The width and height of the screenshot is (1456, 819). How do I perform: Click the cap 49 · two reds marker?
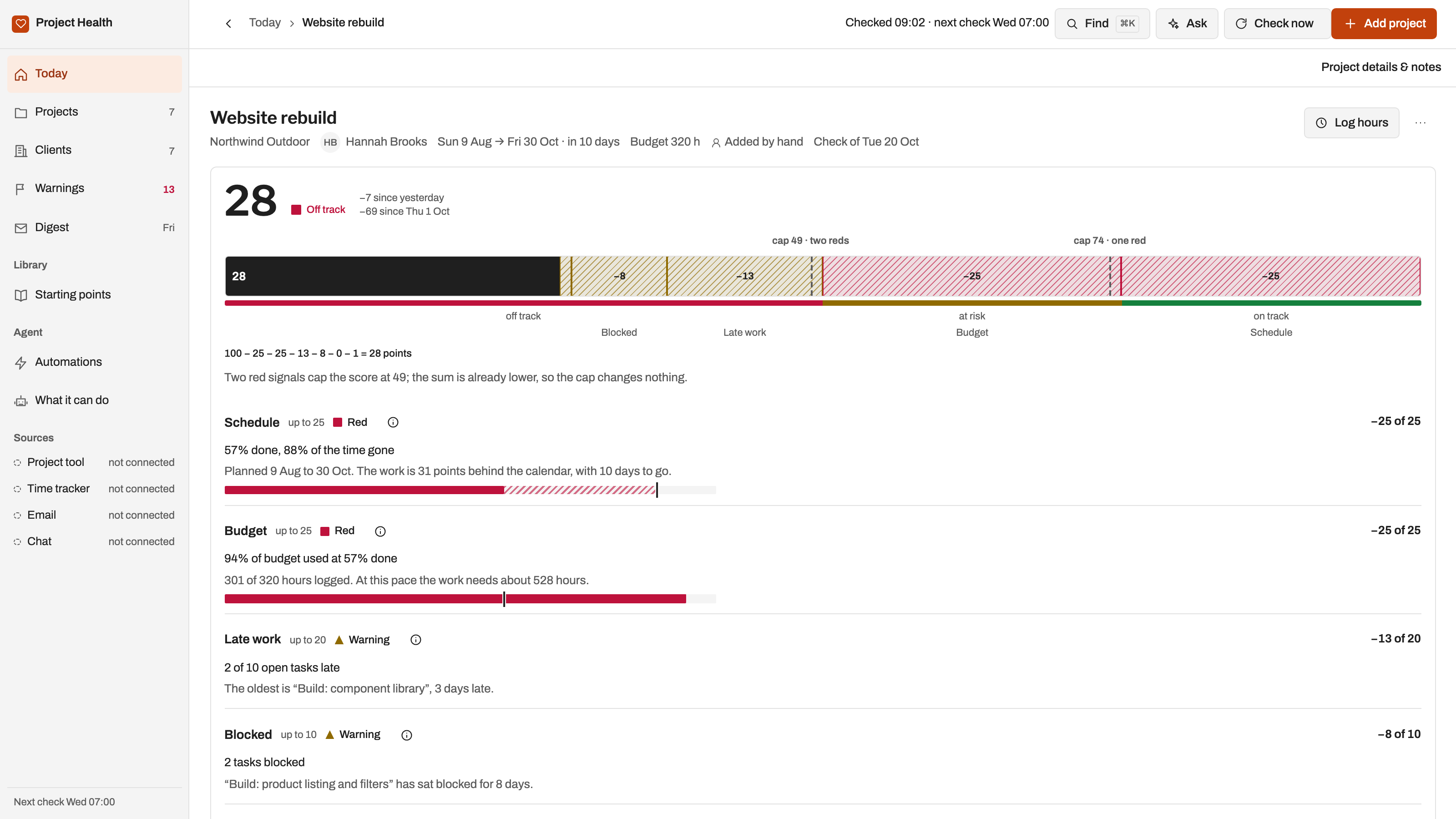[810, 241]
